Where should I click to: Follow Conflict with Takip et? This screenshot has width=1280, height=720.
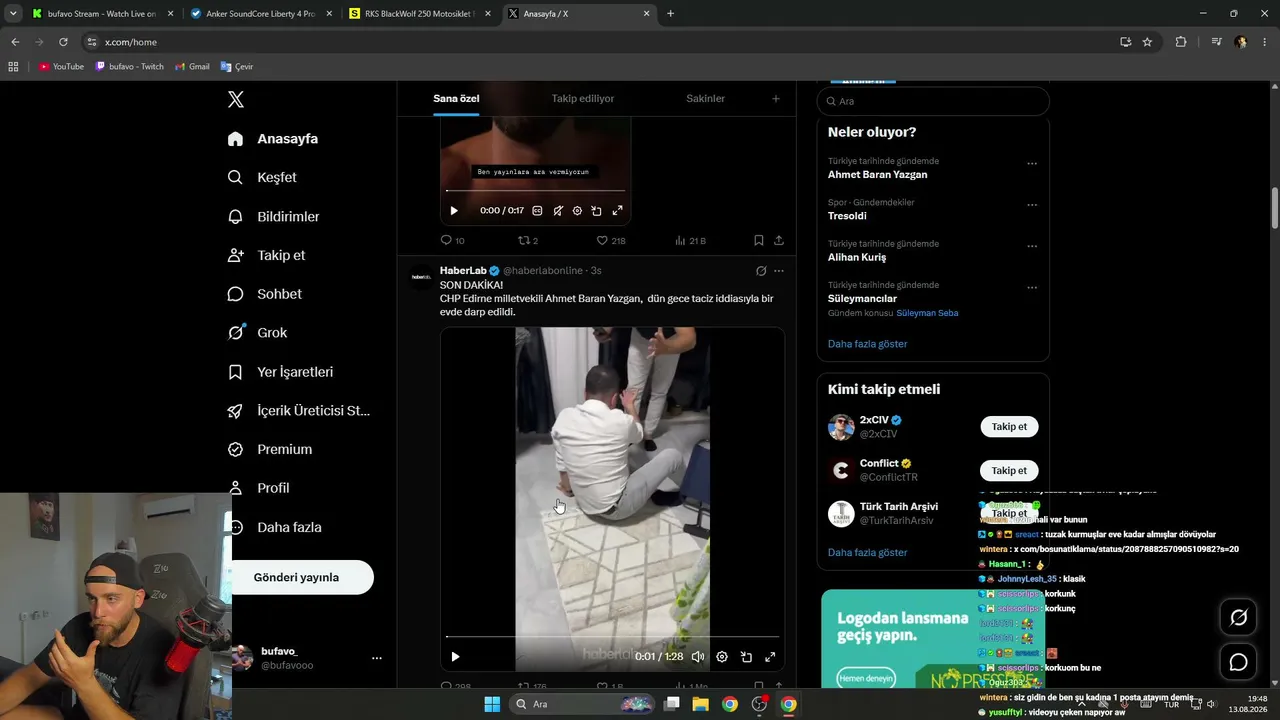pos(1009,470)
